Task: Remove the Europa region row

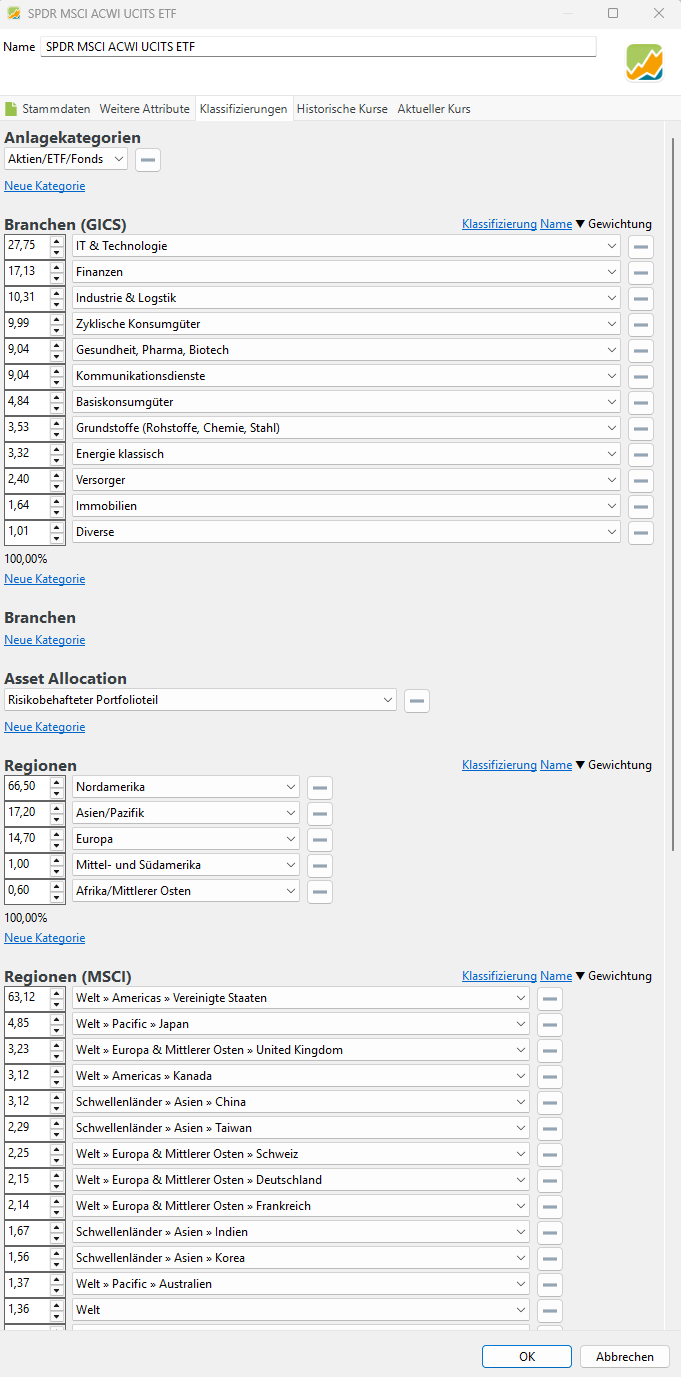Action: click(320, 839)
